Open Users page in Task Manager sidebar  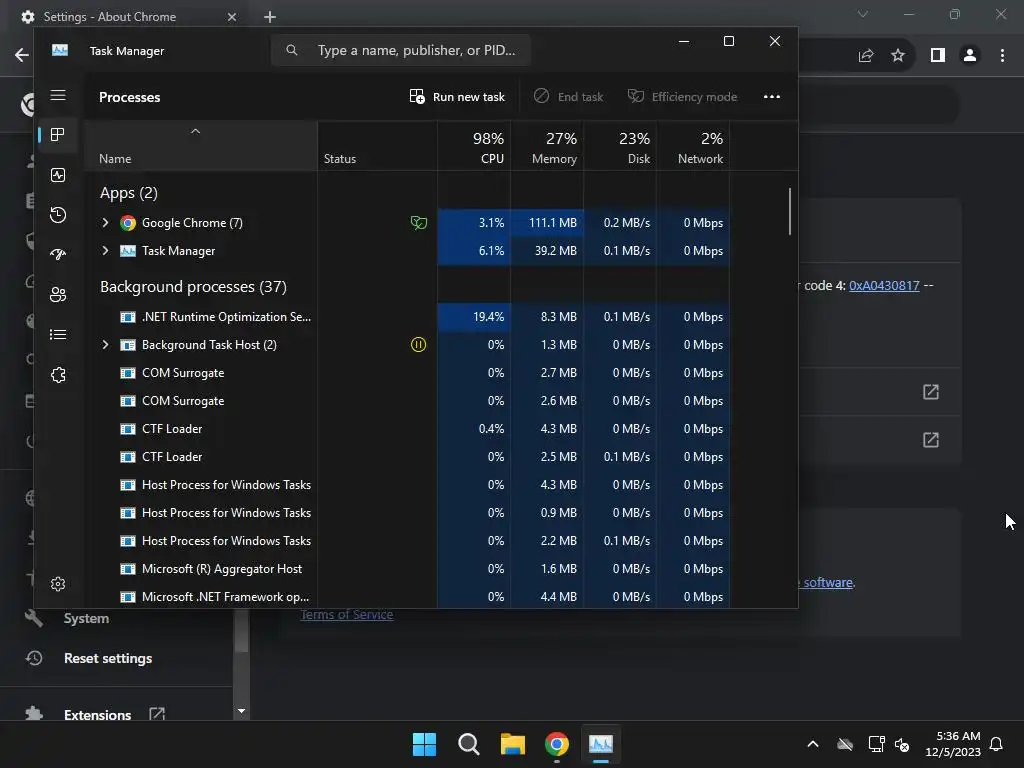(57, 295)
